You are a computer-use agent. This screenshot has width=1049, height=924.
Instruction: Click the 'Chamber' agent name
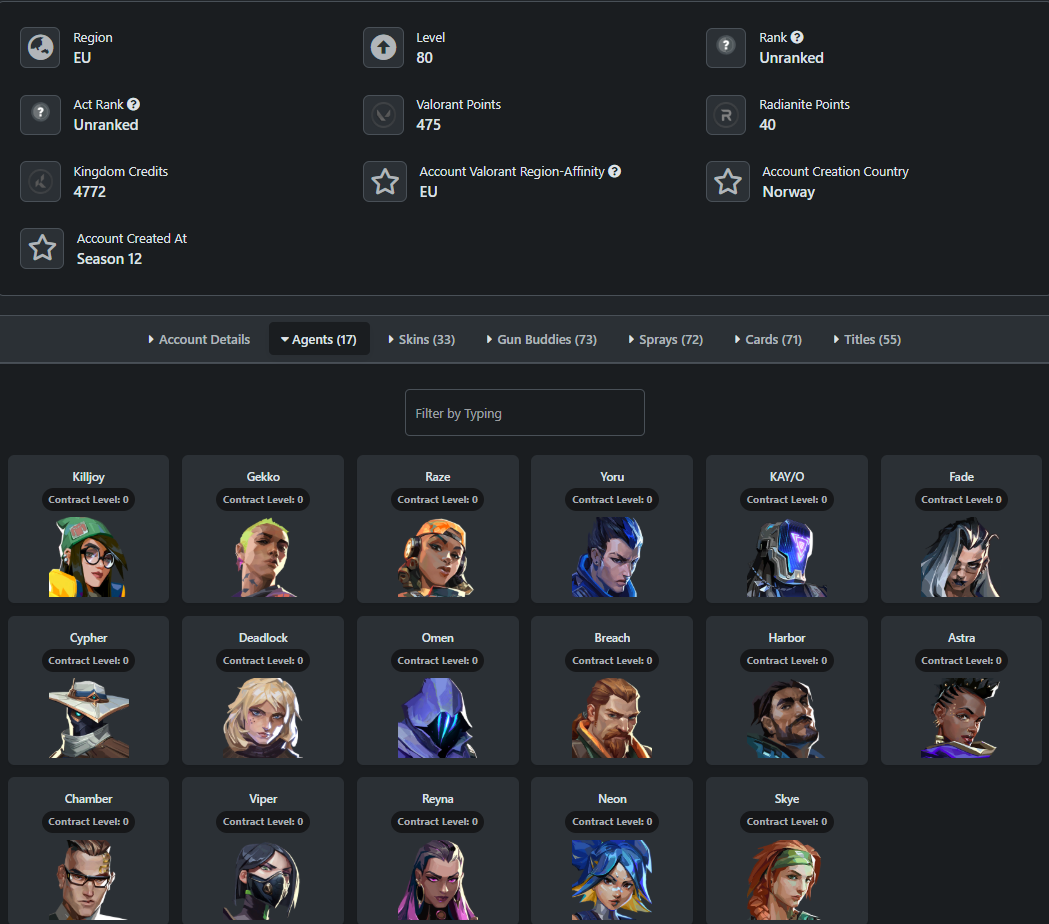click(x=88, y=799)
